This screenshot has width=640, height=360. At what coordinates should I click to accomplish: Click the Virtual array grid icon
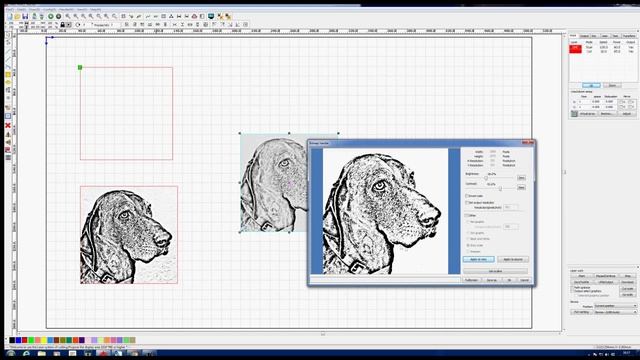(x=574, y=114)
